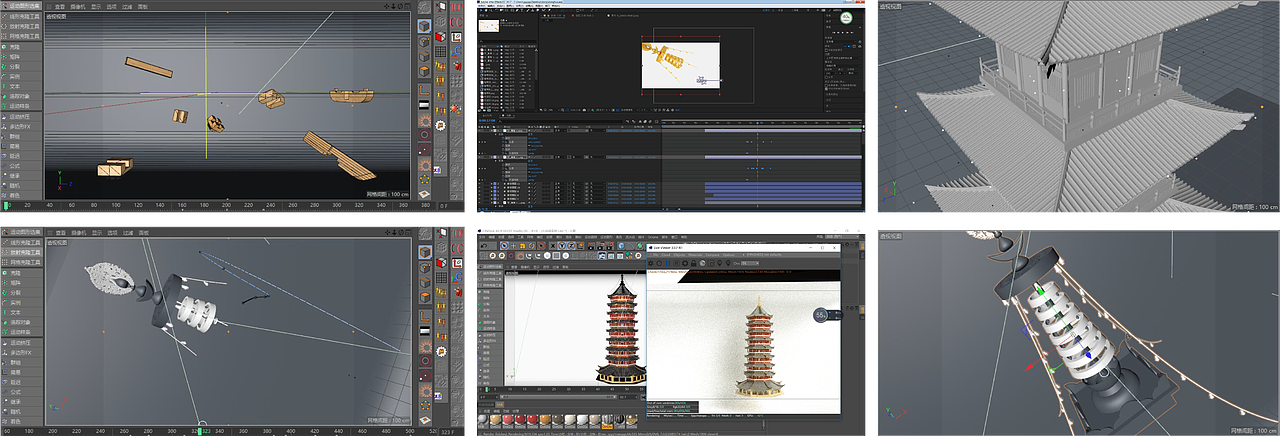The height and width of the screenshot is (436, 1280).
Task: Click the red TP icon in lantern-parts window
Action: [x=457, y=232]
